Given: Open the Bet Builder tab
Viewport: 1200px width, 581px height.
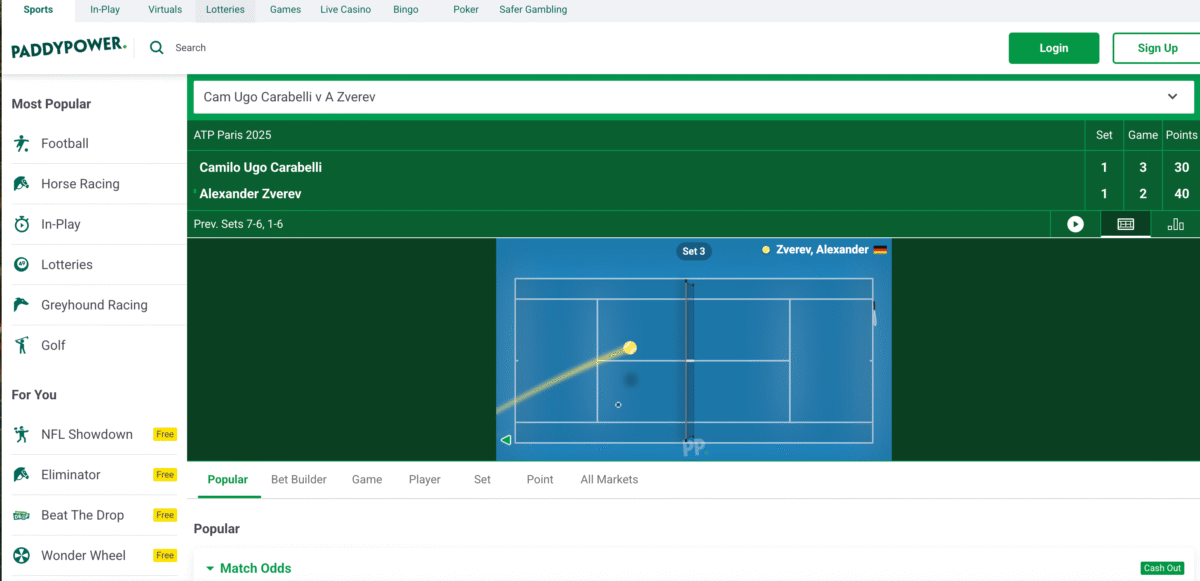Looking at the screenshot, I should [x=299, y=479].
